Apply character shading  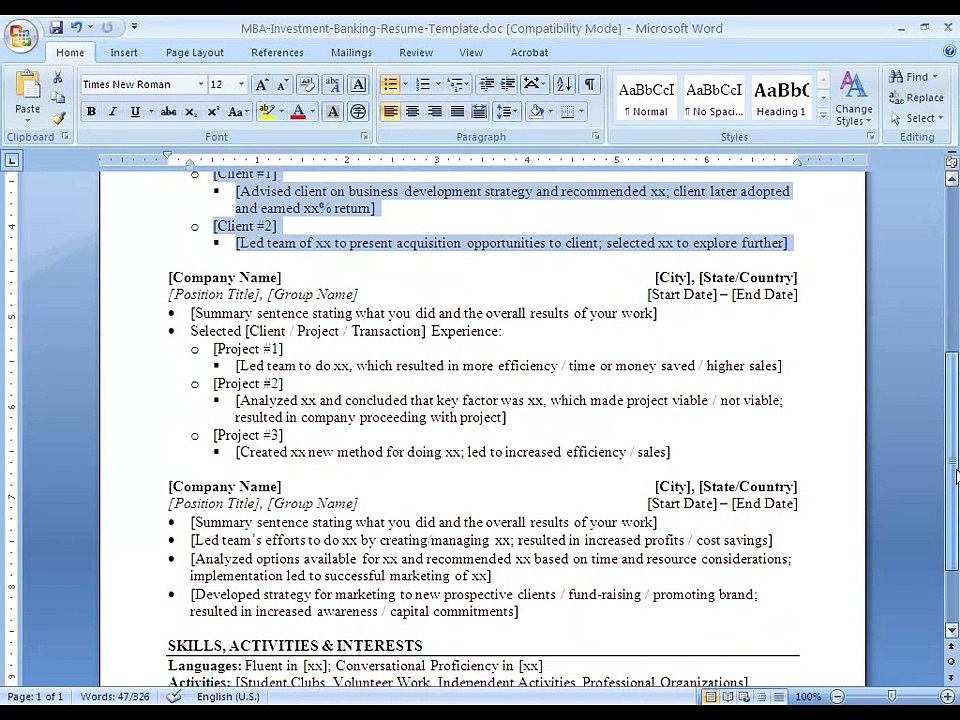click(x=332, y=111)
